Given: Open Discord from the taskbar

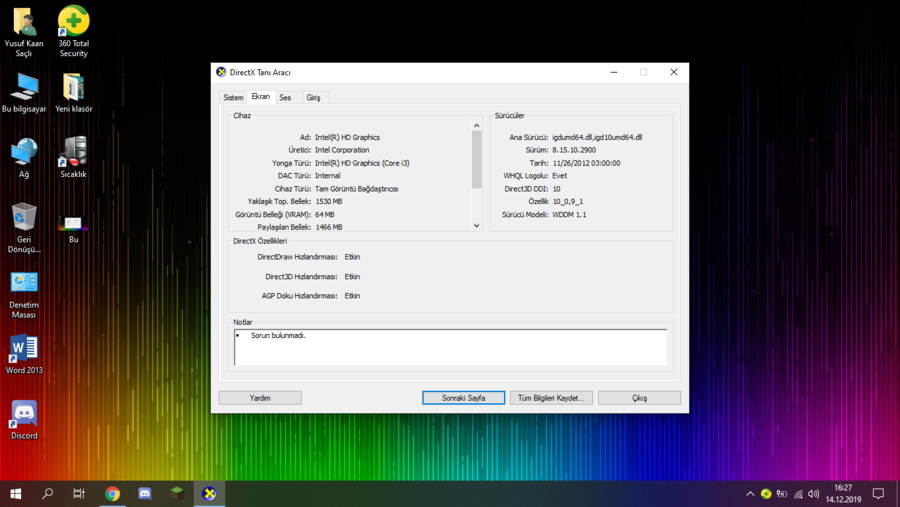Looking at the screenshot, I should tap(145, 494).
